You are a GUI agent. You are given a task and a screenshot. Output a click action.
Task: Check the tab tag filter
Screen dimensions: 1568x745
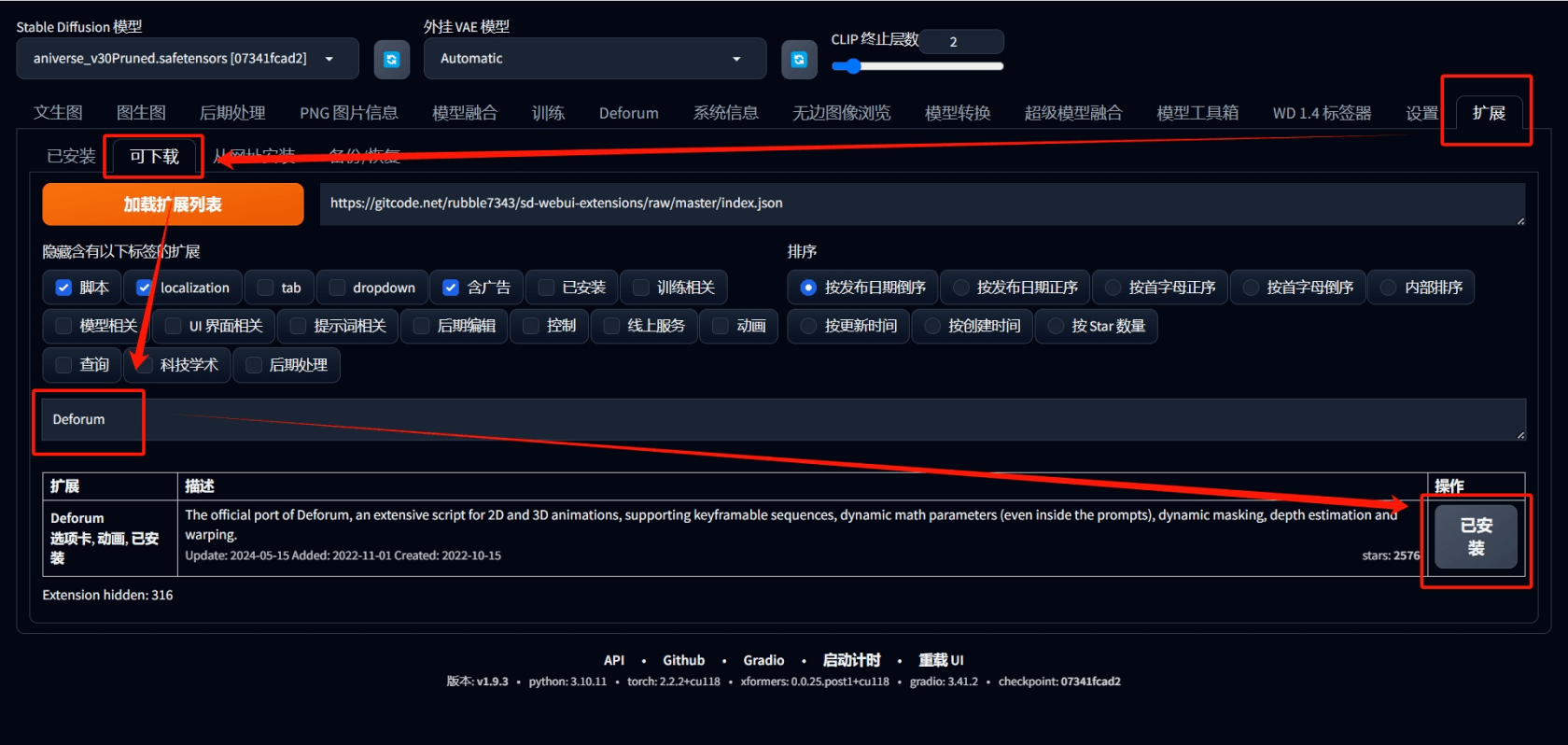click(265, 288)
